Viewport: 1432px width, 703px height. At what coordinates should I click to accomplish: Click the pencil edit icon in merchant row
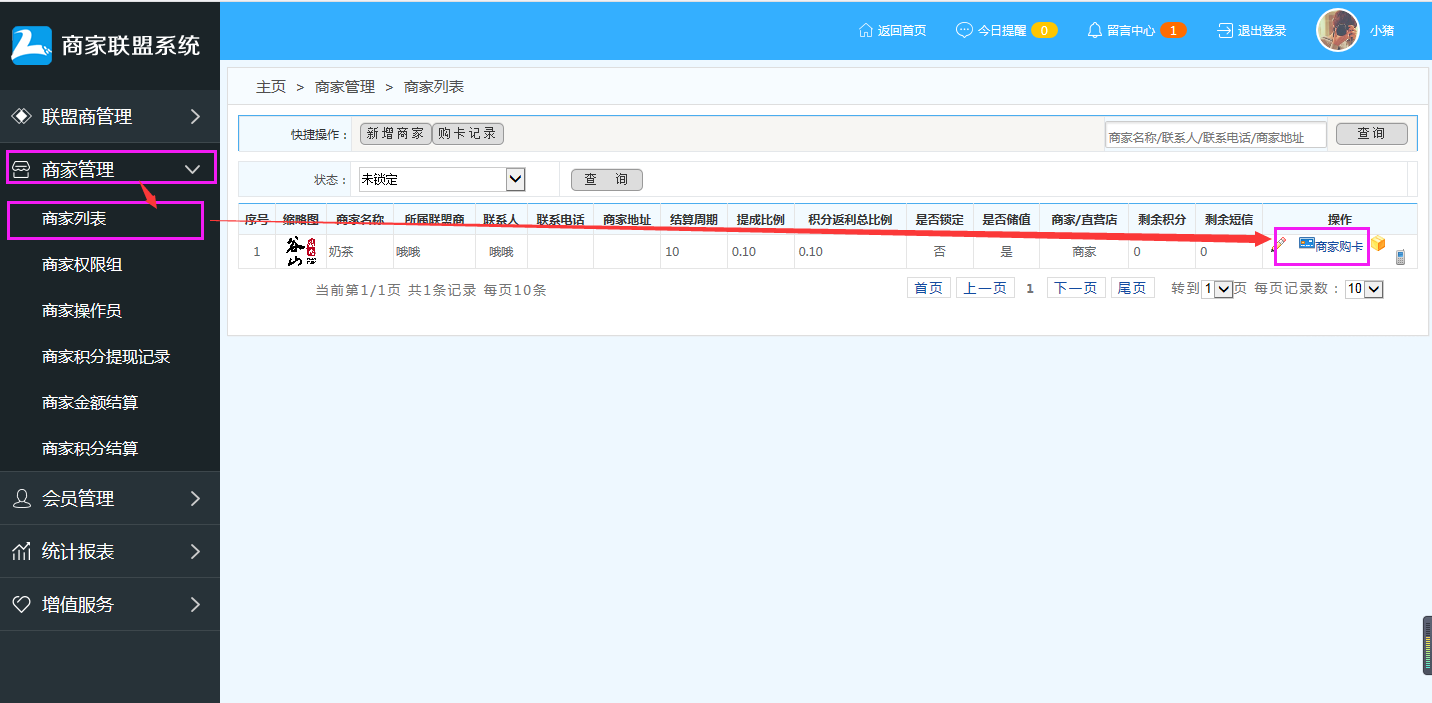pos(1279,244)
